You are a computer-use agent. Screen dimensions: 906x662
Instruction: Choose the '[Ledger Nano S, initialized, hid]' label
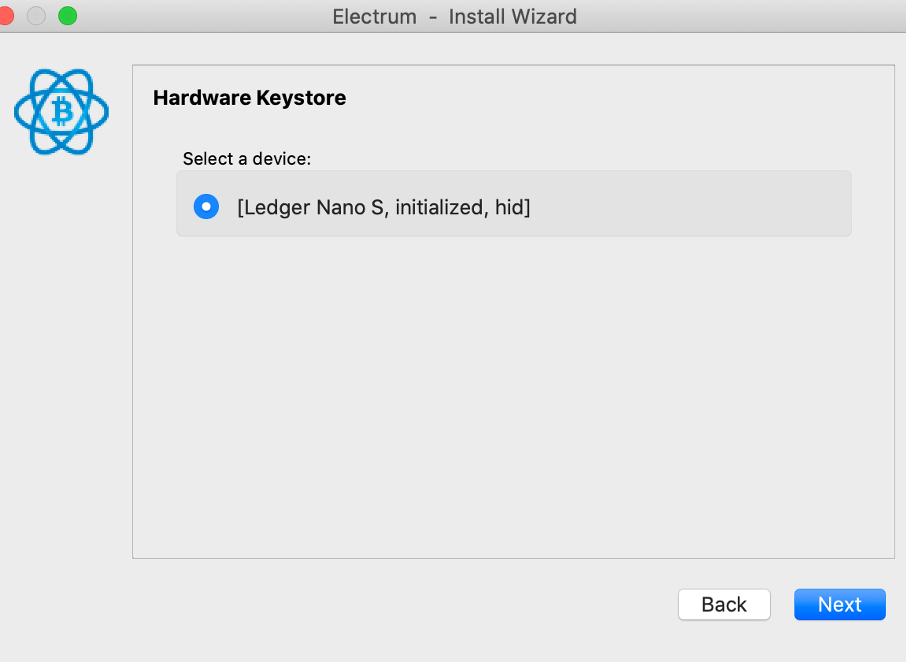click(384, 207)
